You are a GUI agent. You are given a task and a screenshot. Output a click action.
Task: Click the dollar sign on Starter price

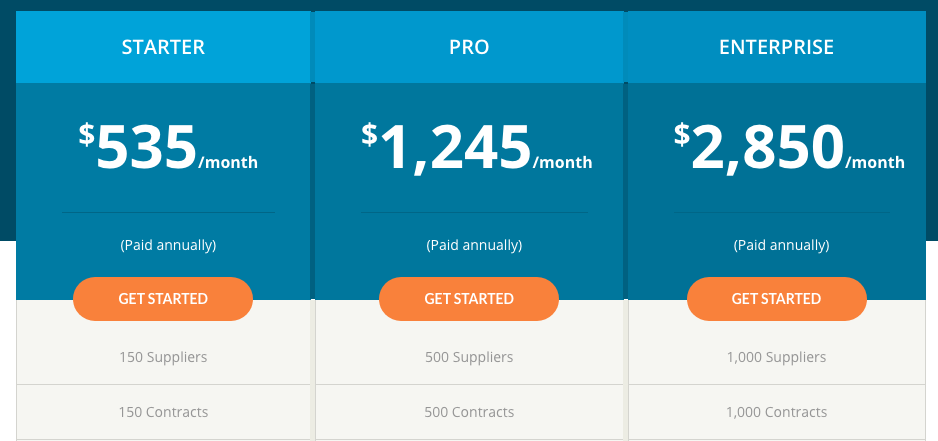click(x=86, y=134)
